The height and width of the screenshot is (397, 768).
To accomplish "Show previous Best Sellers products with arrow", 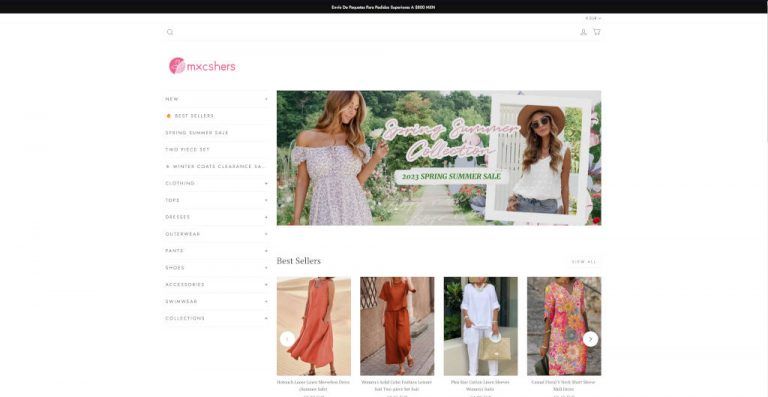I will coord(288,339).
